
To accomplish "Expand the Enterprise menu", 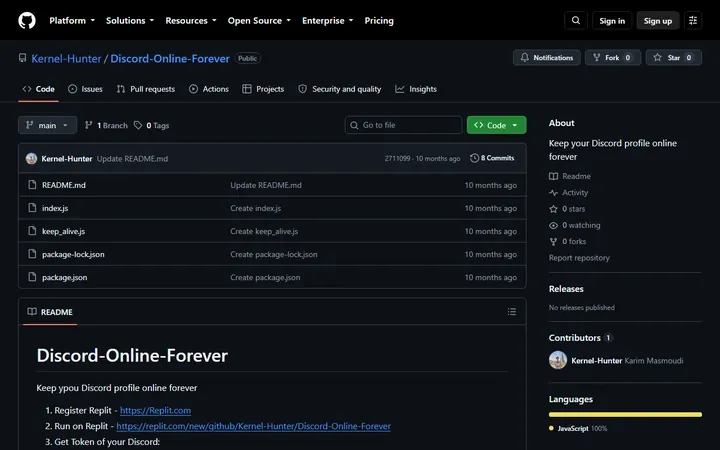I will click(327, 21).
